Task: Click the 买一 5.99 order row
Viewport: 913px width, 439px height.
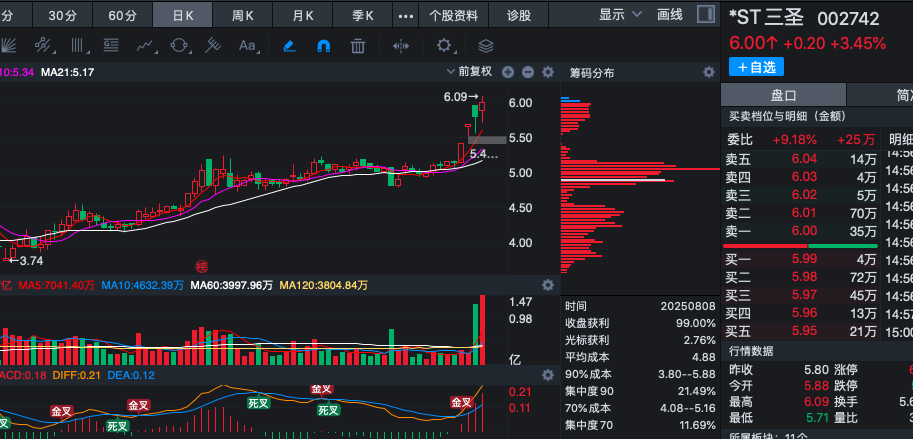Action: (801, 259)
